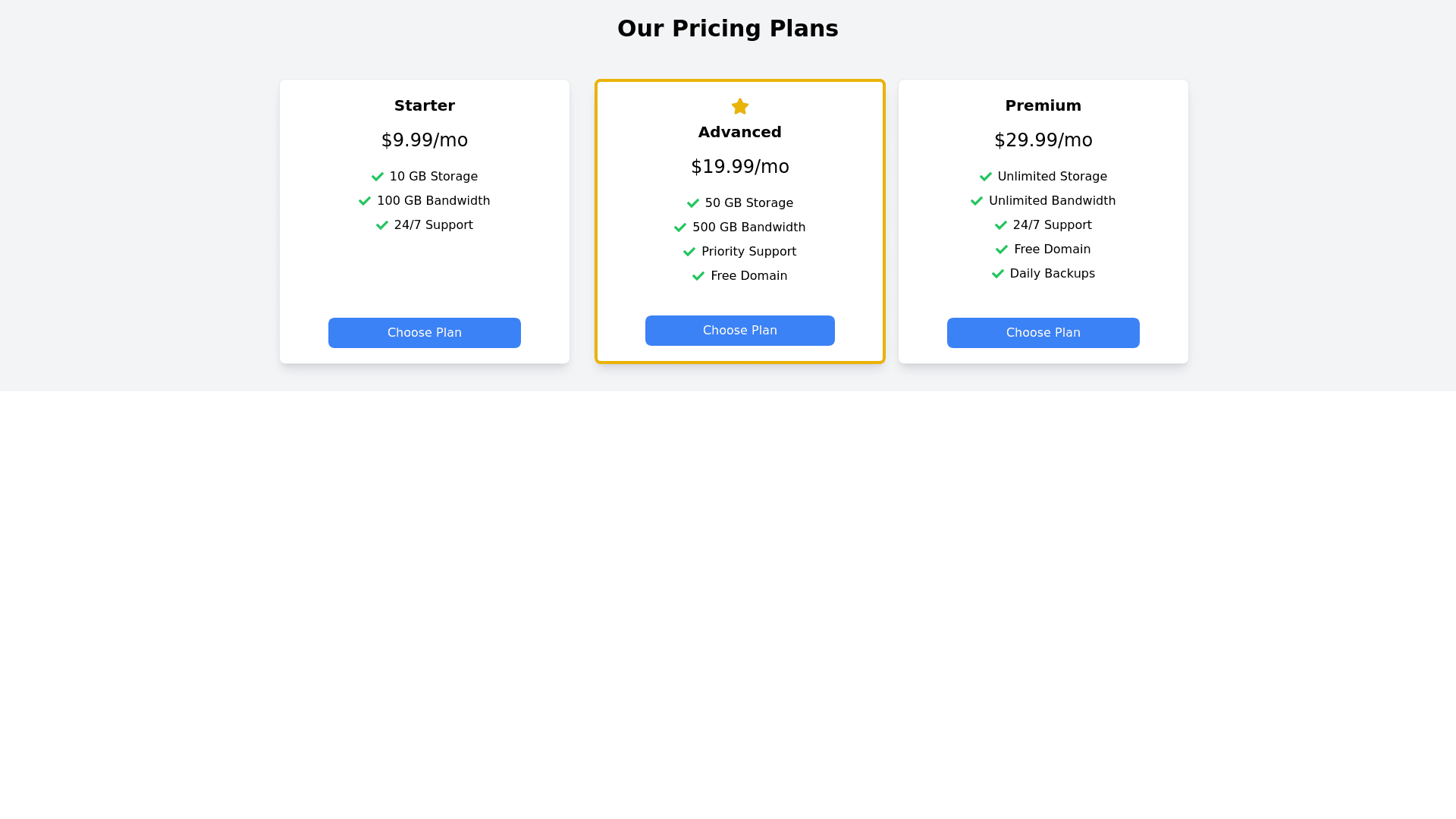The width and height of the screenshot is (1456, 819).
Task: Click the checkmark next to 100 GB Bandwidth
Action: [365, 201]
